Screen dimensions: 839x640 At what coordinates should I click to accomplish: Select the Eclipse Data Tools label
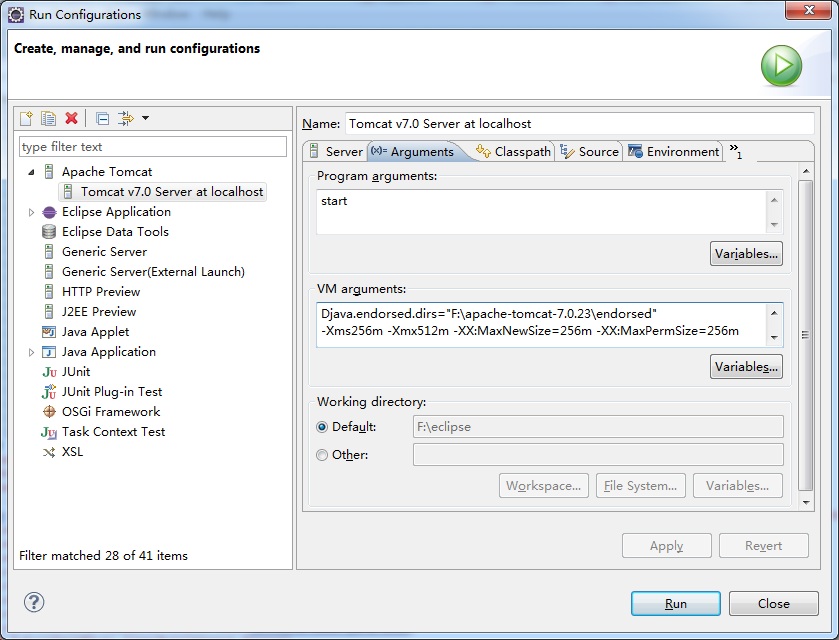click(115, 232)
